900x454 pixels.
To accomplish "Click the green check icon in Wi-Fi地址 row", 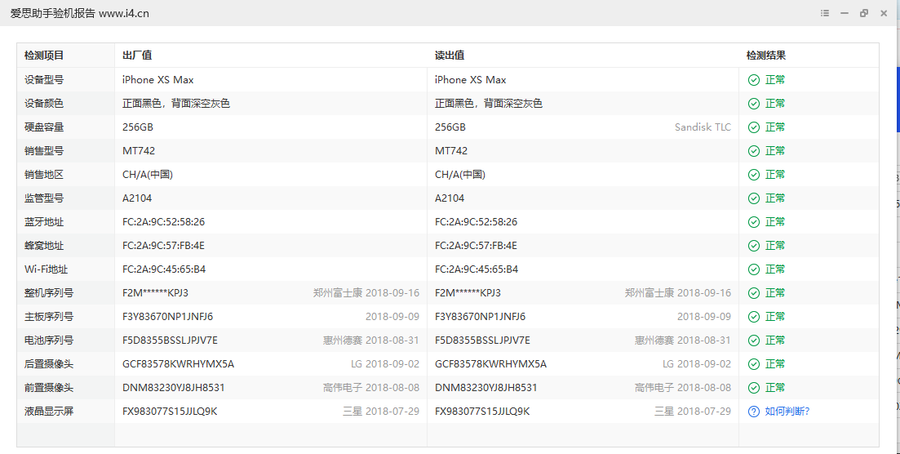I will click(754, 269).
